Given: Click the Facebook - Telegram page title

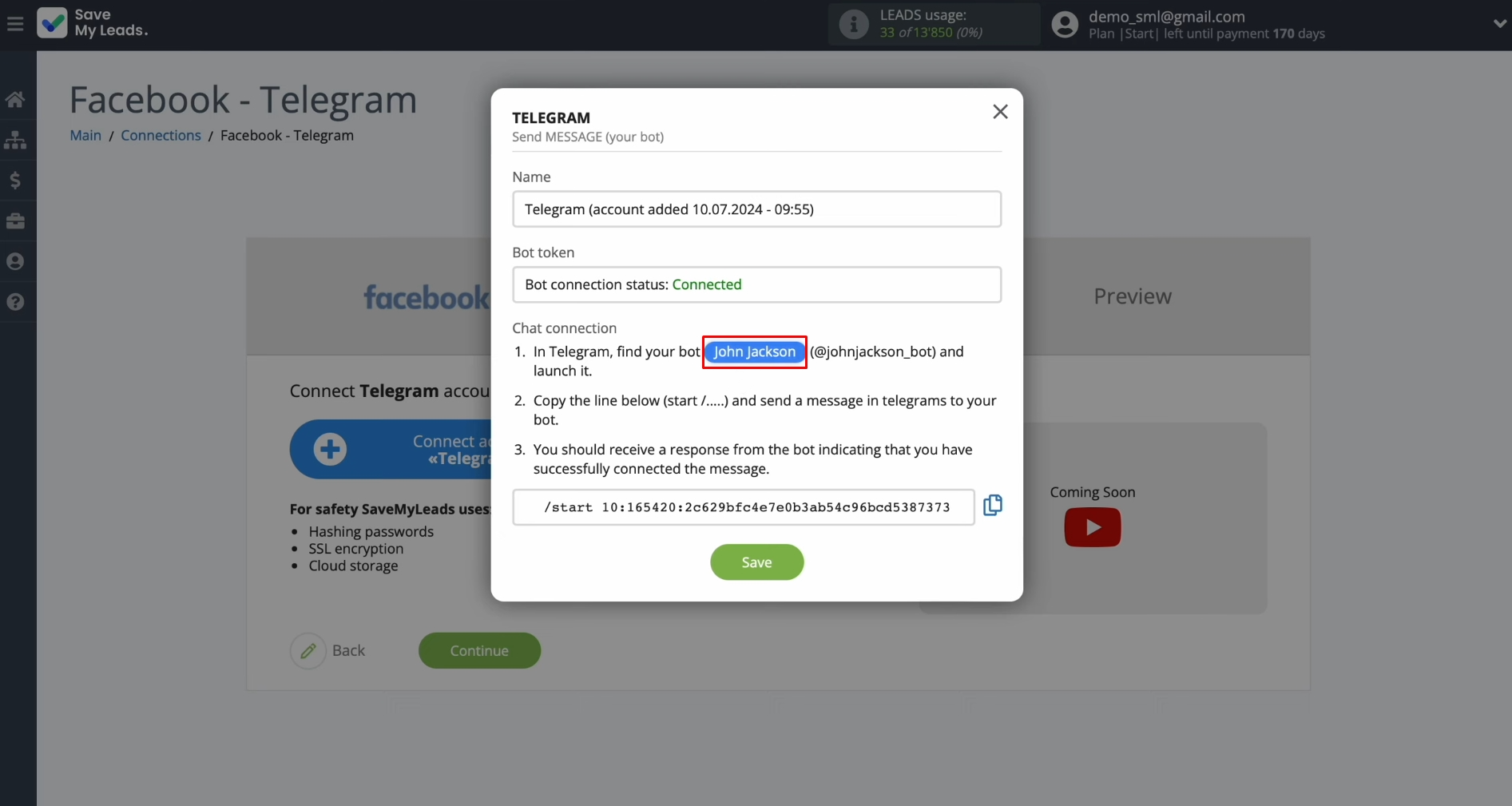Looking at the screenshot, I should (243, 100).
